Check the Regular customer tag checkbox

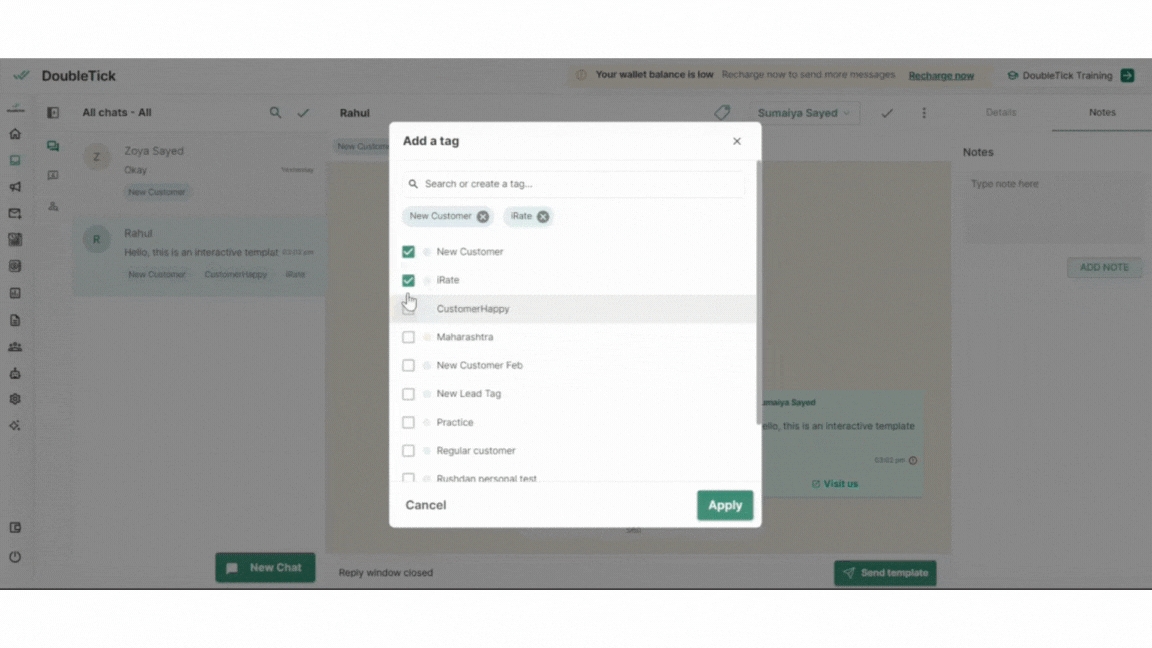click(408, 451)
